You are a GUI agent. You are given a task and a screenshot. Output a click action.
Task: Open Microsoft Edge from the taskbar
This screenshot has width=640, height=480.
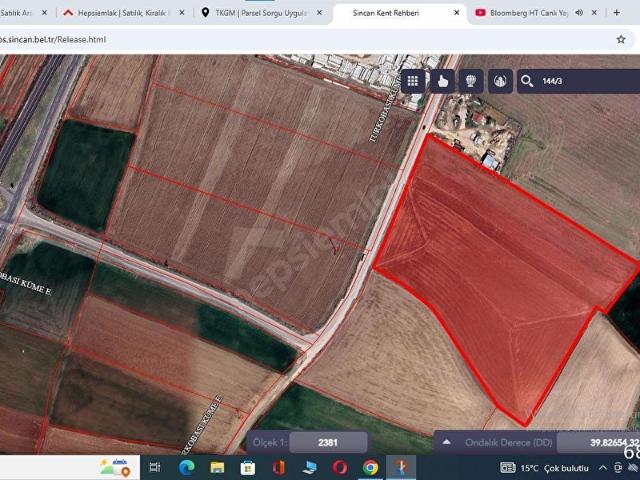pos(186,467)
